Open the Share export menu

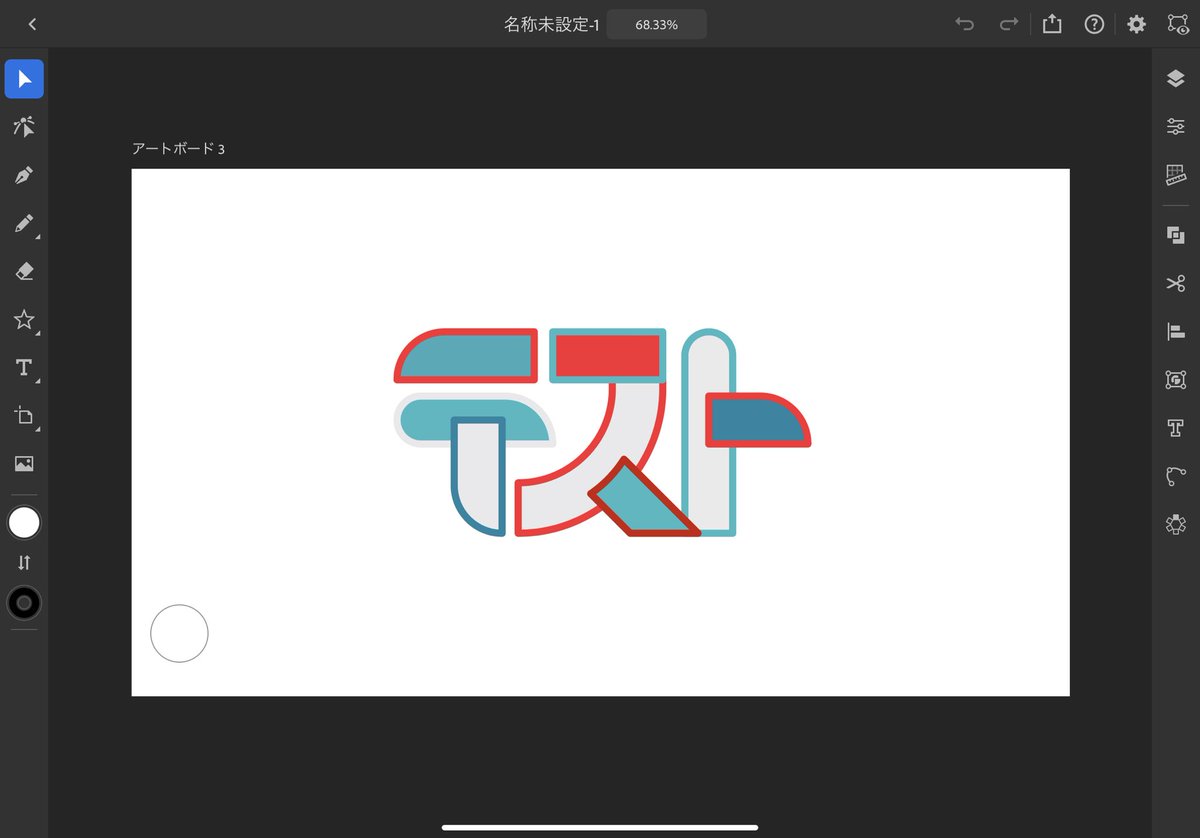1052,24
